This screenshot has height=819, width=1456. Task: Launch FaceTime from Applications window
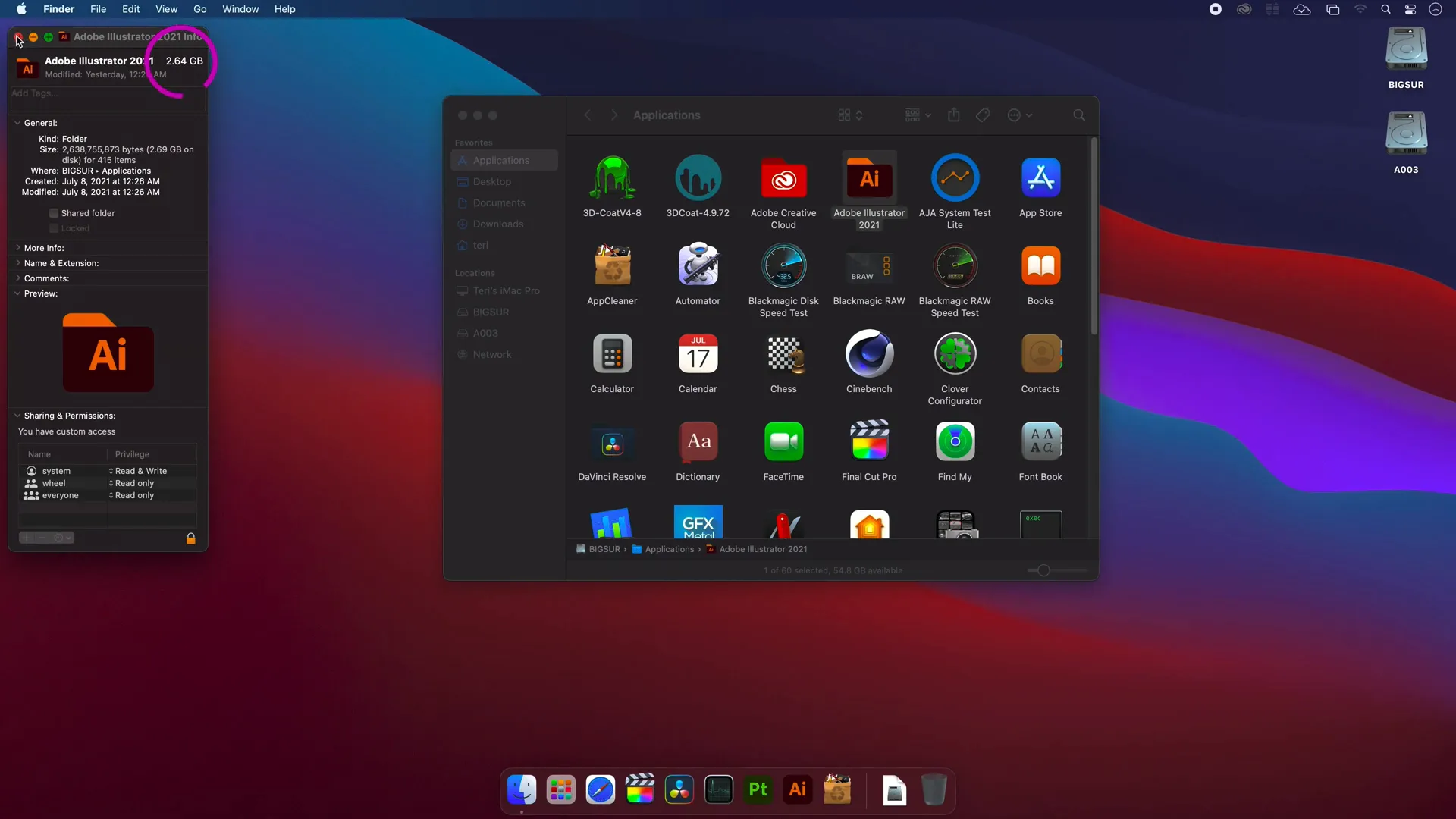783,441
